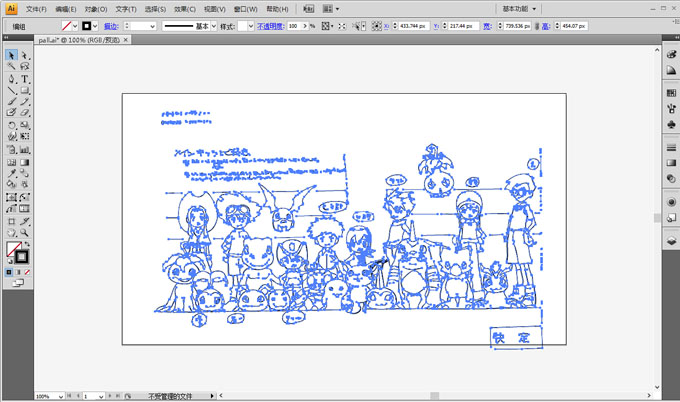Viewport: 680px width, 402px height.
Task: Pick the Paintbrush tool
Action: 11,101
